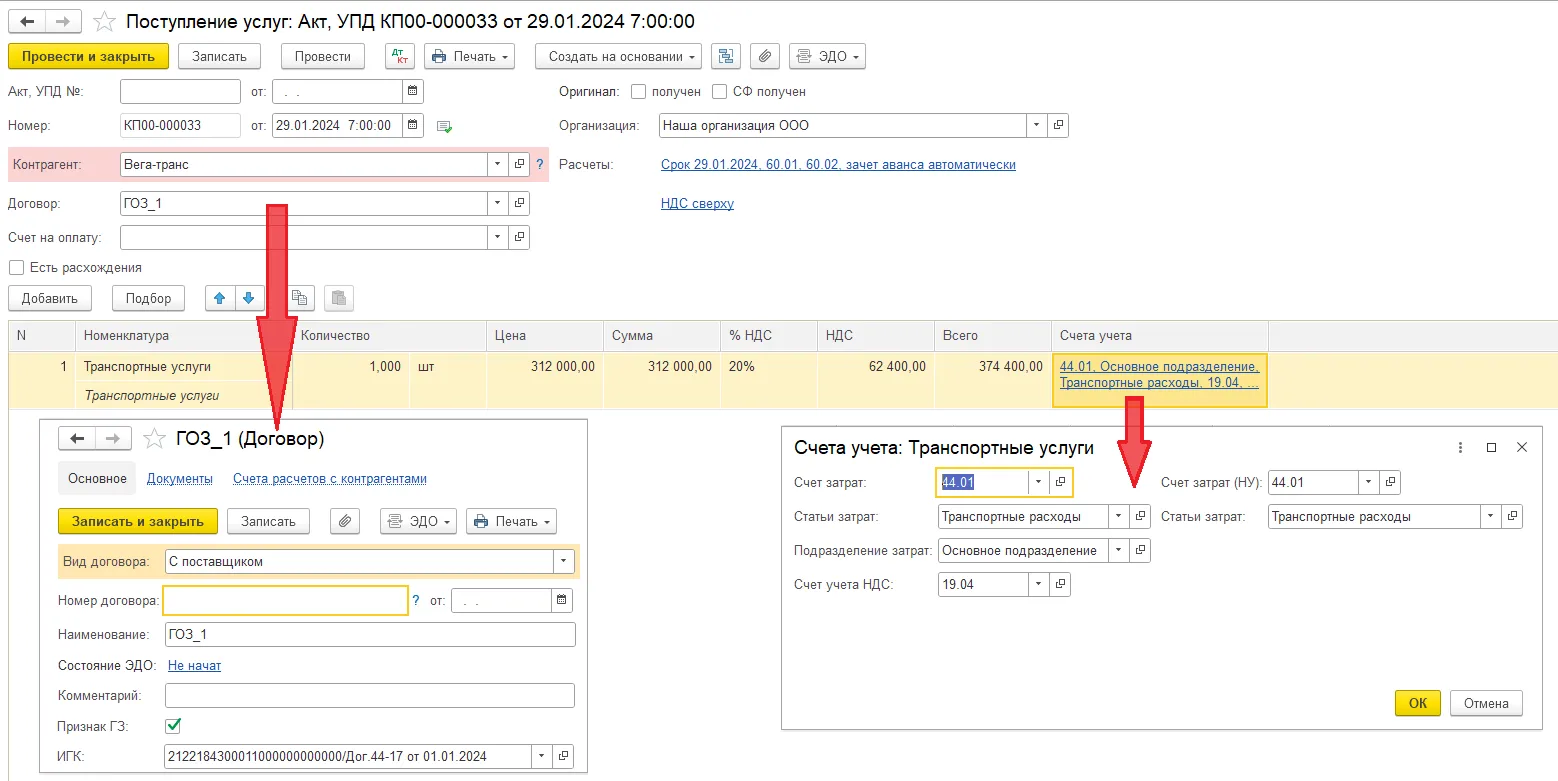The width and height of the screenshot is (1558, 781).
Task: Open Счет учета НДС 19.04 icon
Action: click(1060, 584)
